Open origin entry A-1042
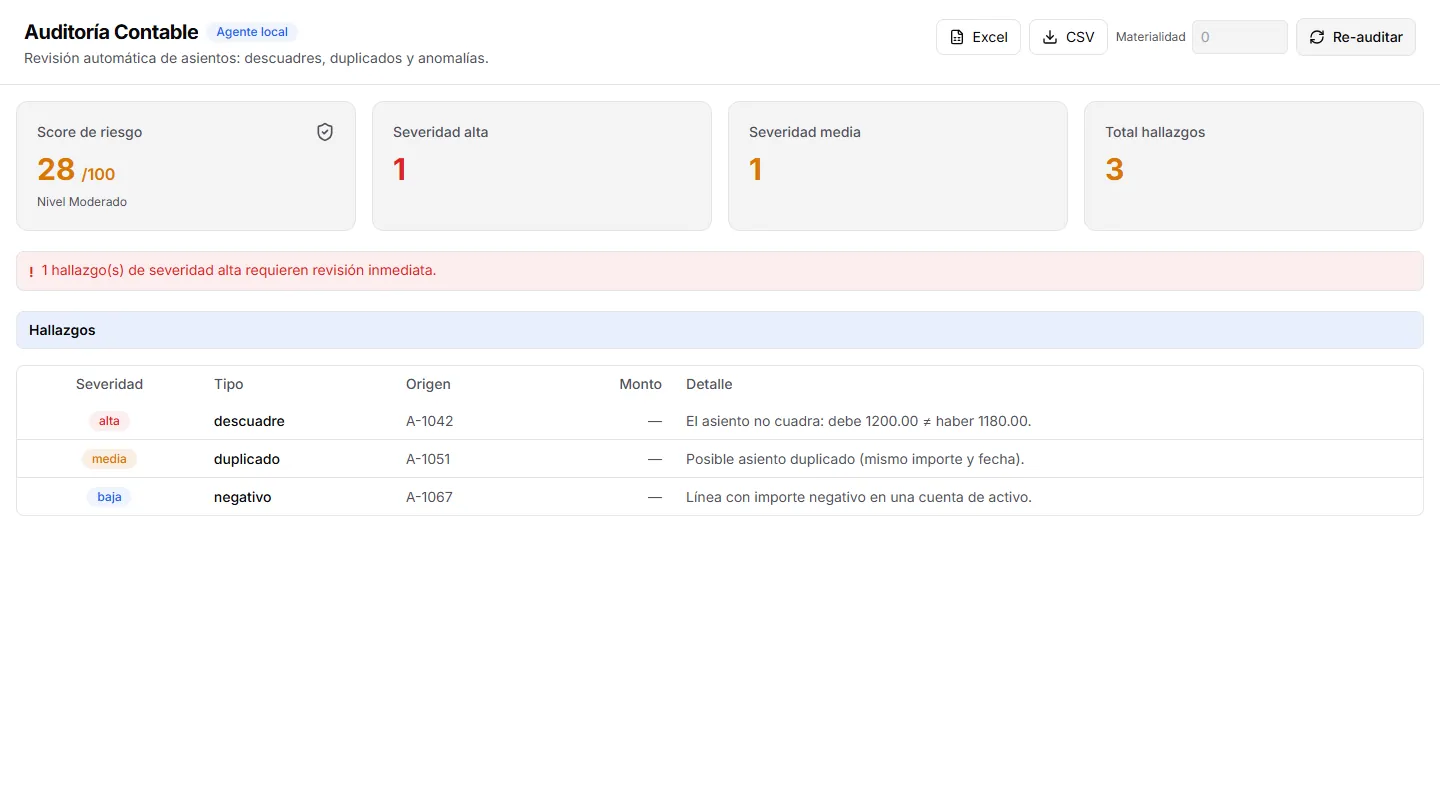Viewport: 1440px width, 810px height. [429, 421]
